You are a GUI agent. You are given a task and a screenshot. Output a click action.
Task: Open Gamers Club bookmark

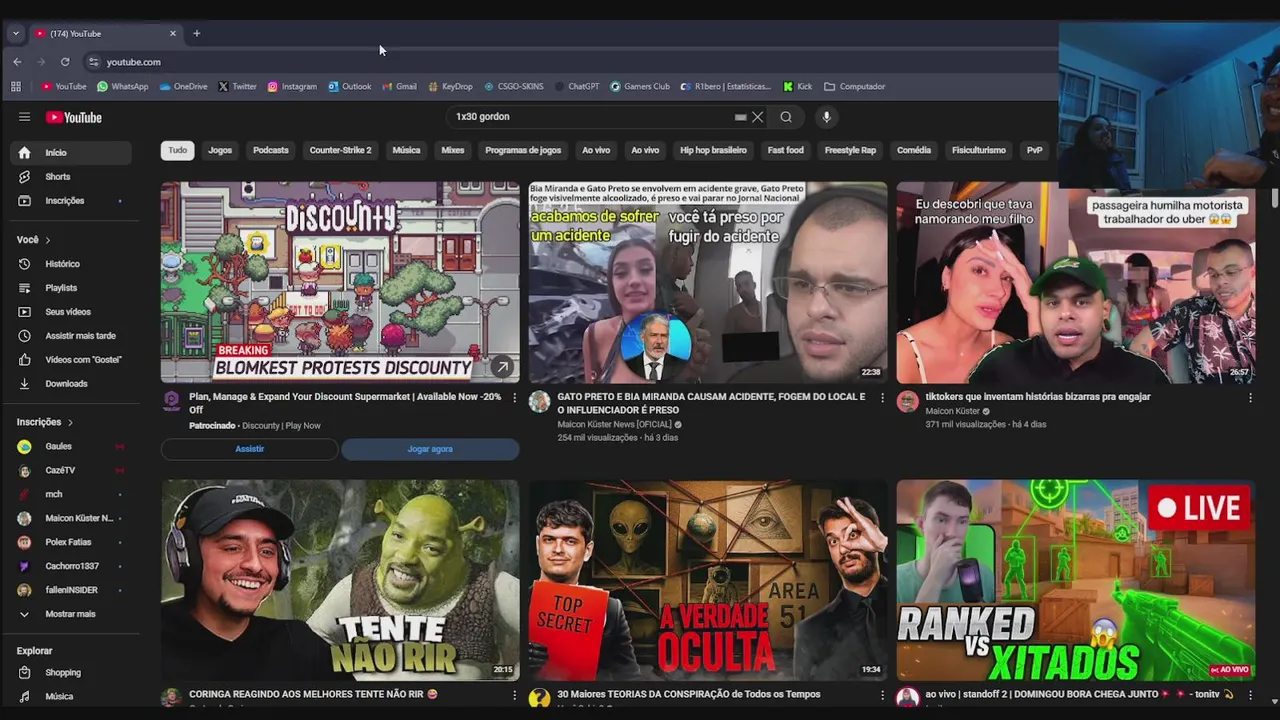tap(640, 87)
